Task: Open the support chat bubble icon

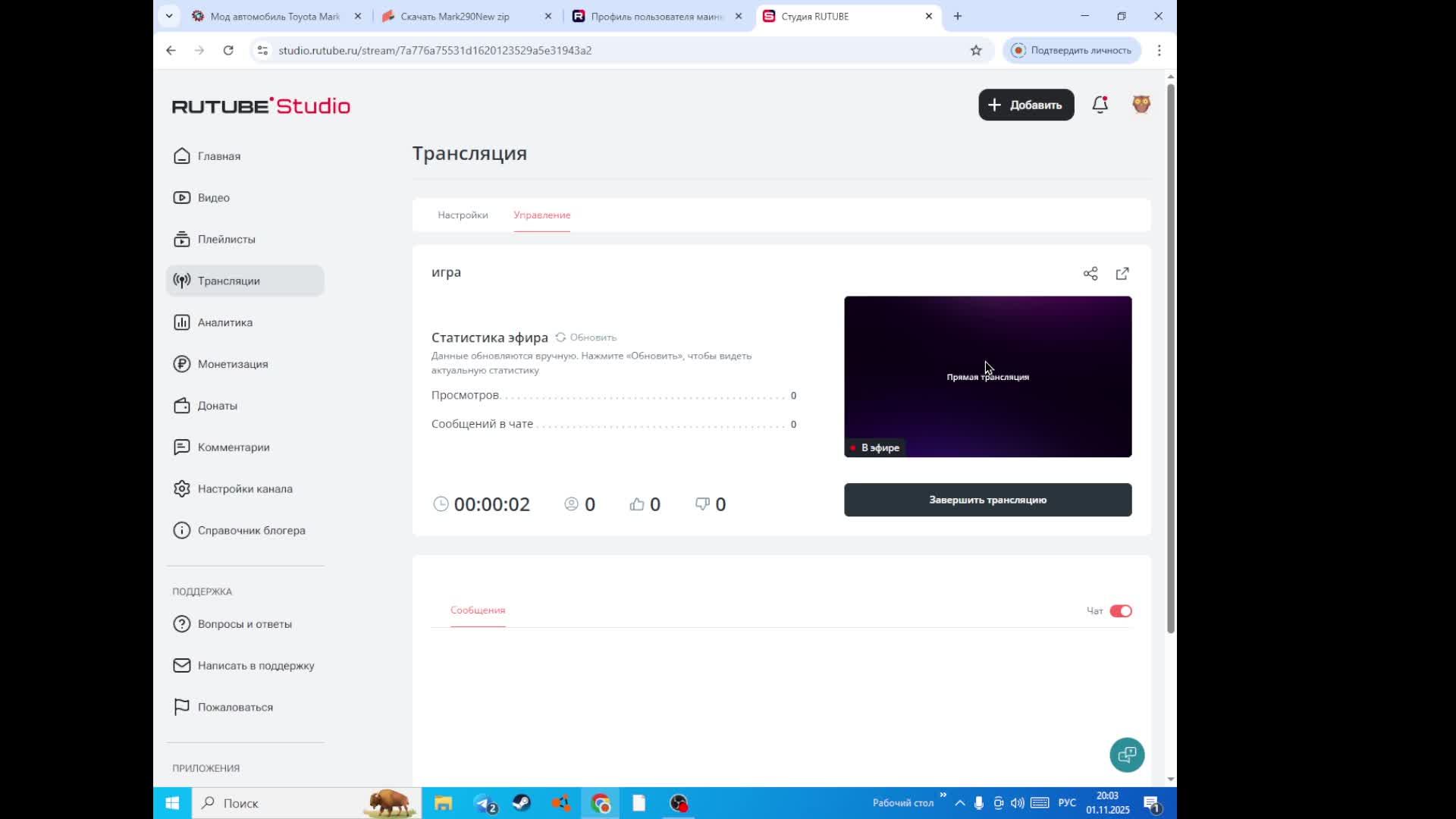Action: (1127, 755)
